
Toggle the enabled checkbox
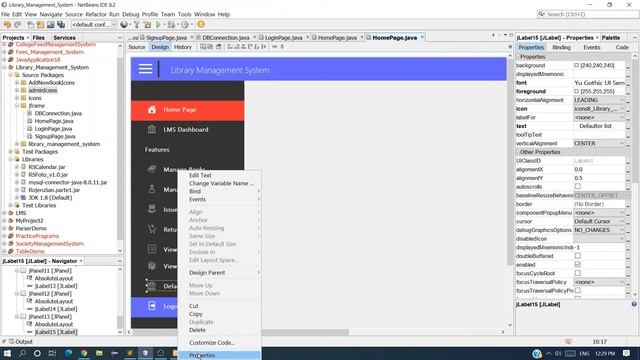[578, 264]
